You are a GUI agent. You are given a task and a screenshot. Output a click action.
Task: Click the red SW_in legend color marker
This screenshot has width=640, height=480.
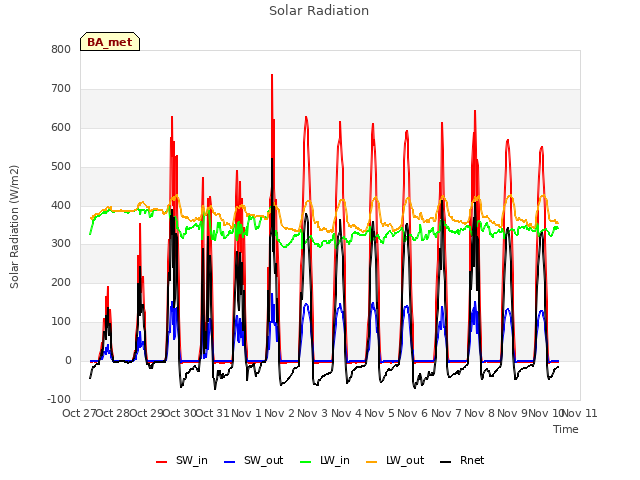point(162,462)
